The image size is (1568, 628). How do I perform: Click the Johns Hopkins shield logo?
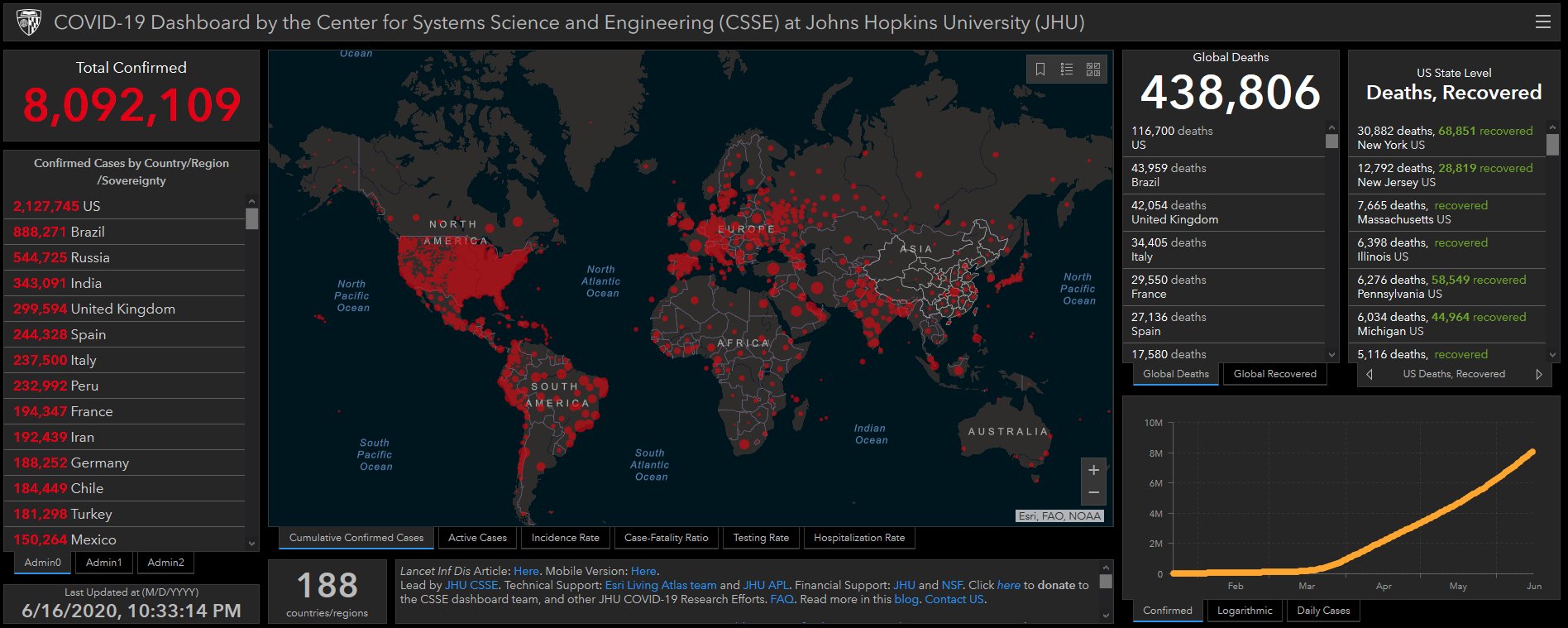(x=29, y=22)
